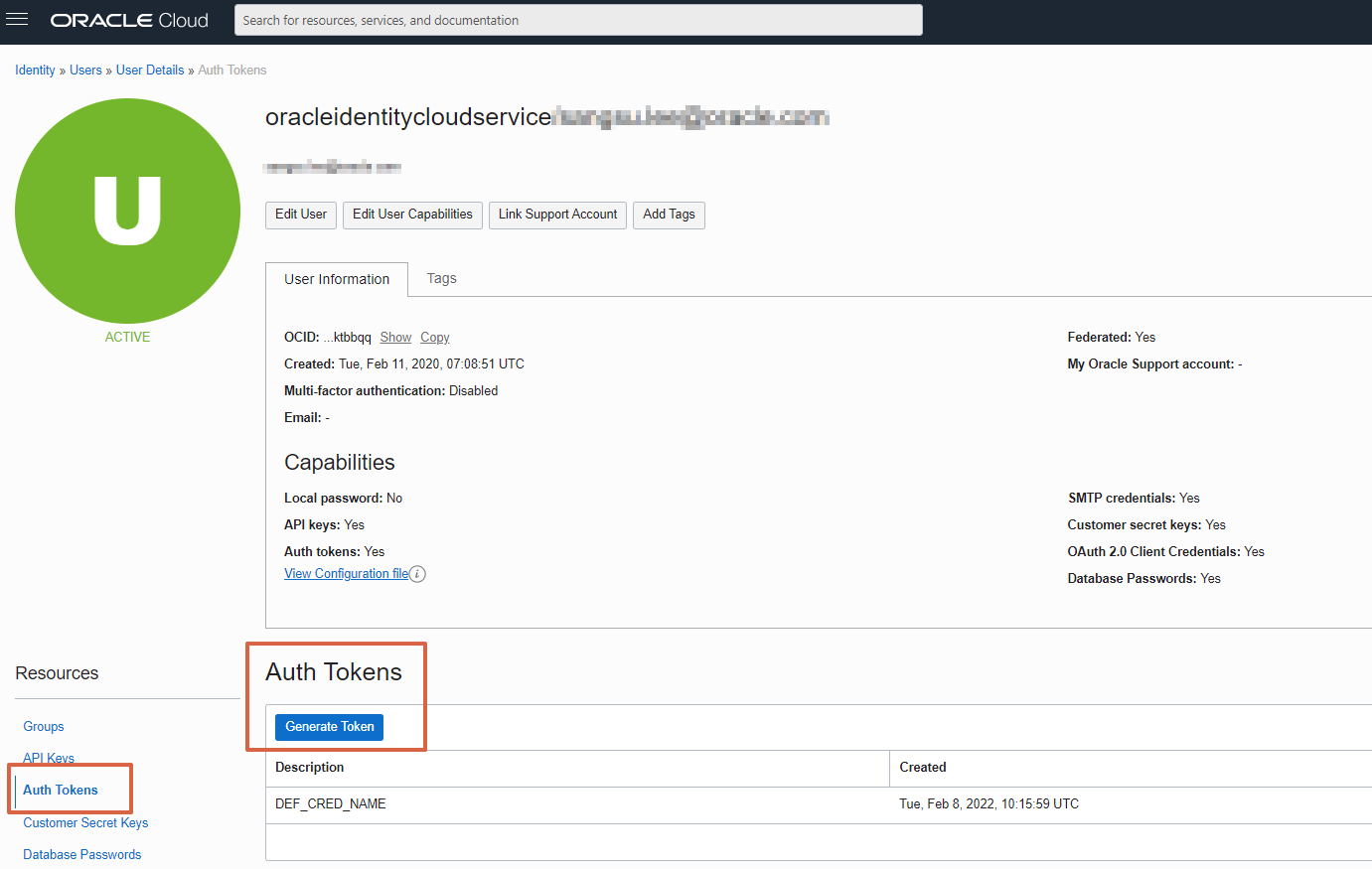Click the Oracle Cloud logo

click(x=129, y=20)
